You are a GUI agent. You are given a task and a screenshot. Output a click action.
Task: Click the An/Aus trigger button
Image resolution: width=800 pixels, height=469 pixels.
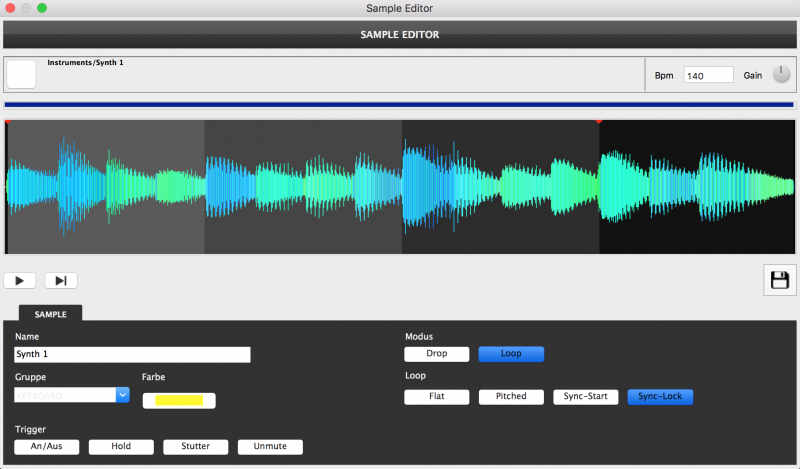pyautogui.click(x=46, y=447)
